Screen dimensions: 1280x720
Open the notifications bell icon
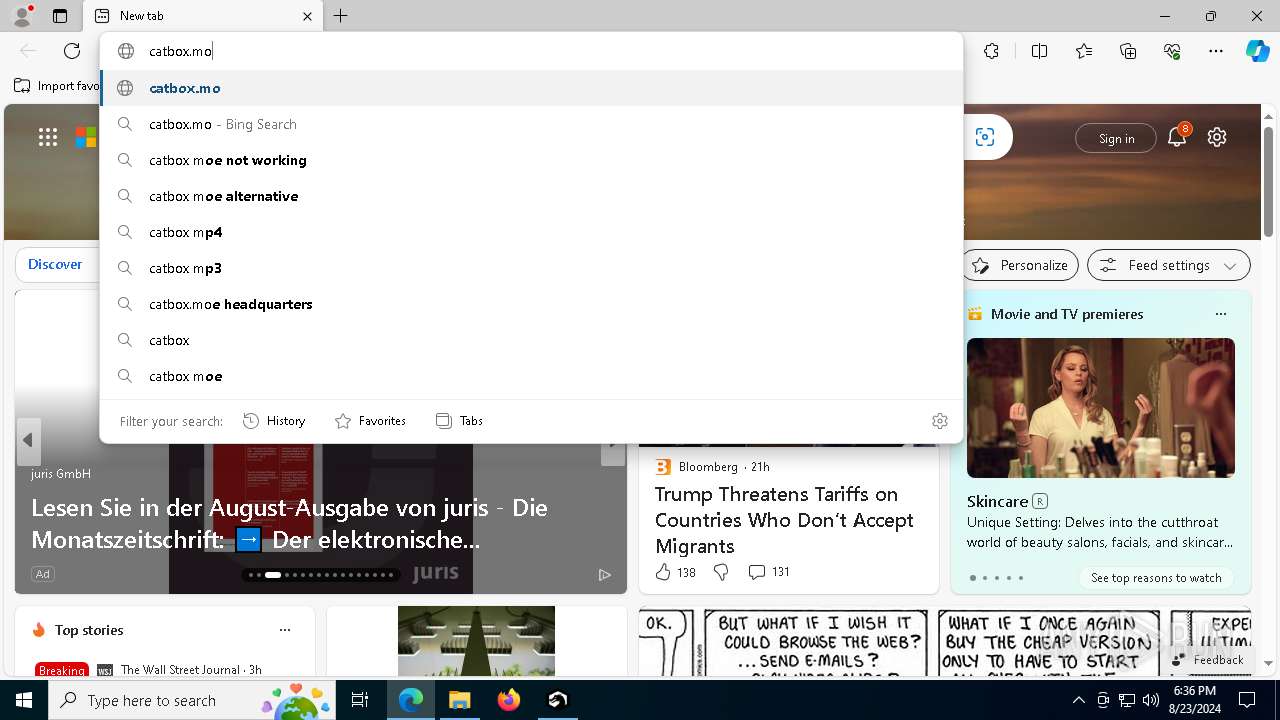click(1178, 136)
